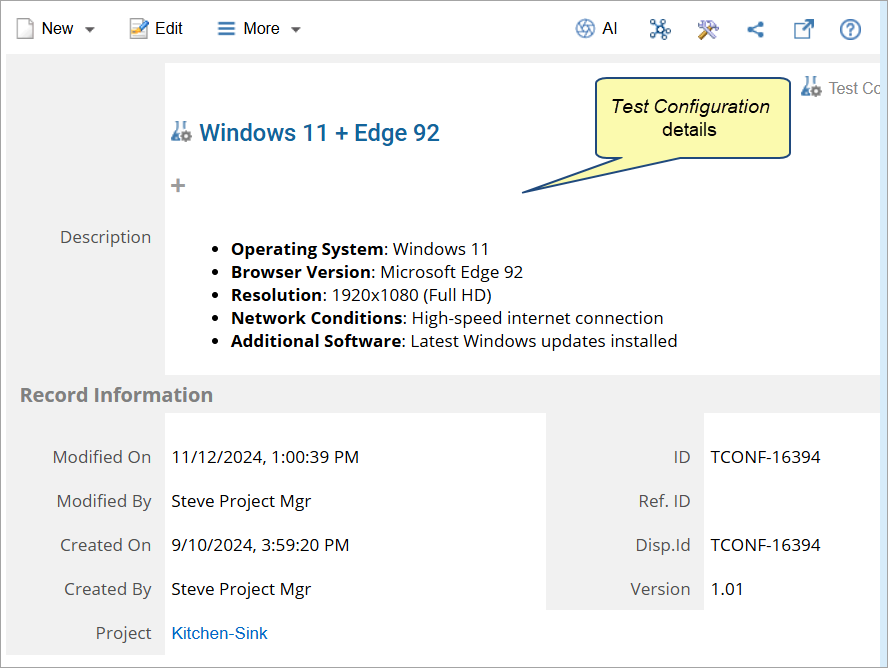Click the New menu label
The image size is (888, 668).
click(57, 28)
